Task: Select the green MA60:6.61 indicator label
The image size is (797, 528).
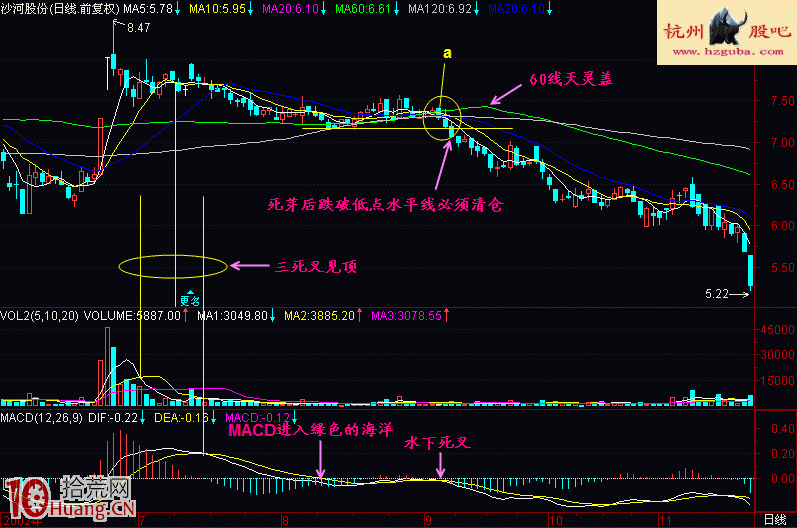Action: click(363, 9)
